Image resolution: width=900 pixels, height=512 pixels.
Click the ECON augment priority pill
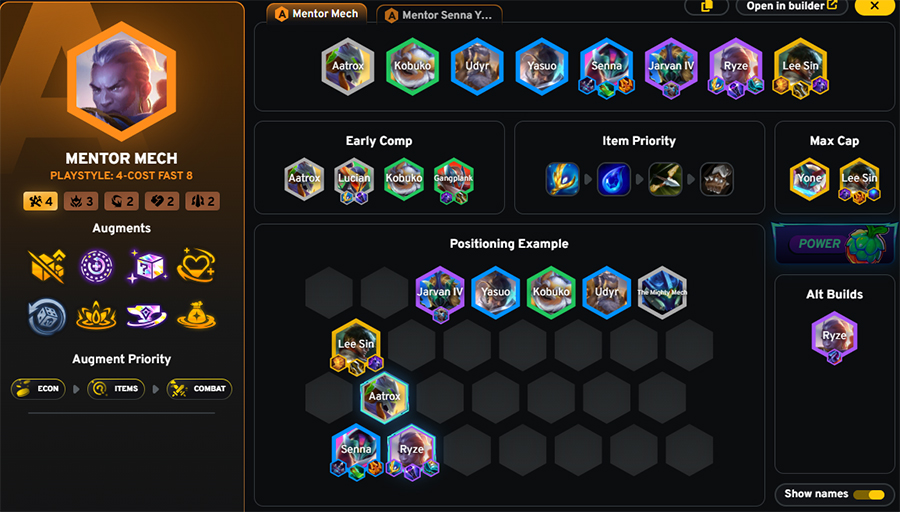[x=38, y=389]
